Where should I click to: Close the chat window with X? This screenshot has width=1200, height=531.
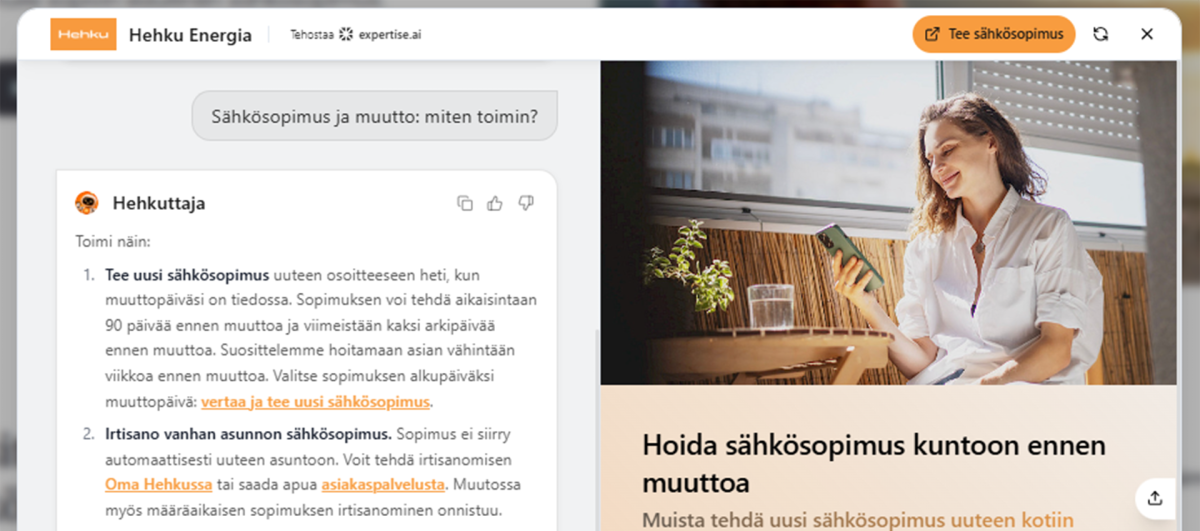[x=1147, y=34]
